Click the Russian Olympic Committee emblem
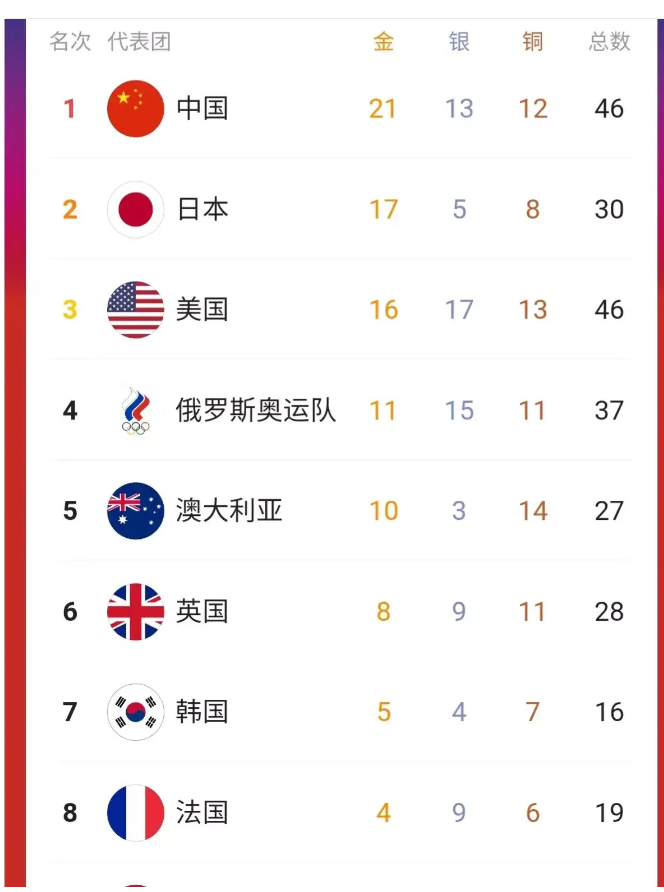664x892 pixels. (x=135, y=410)
